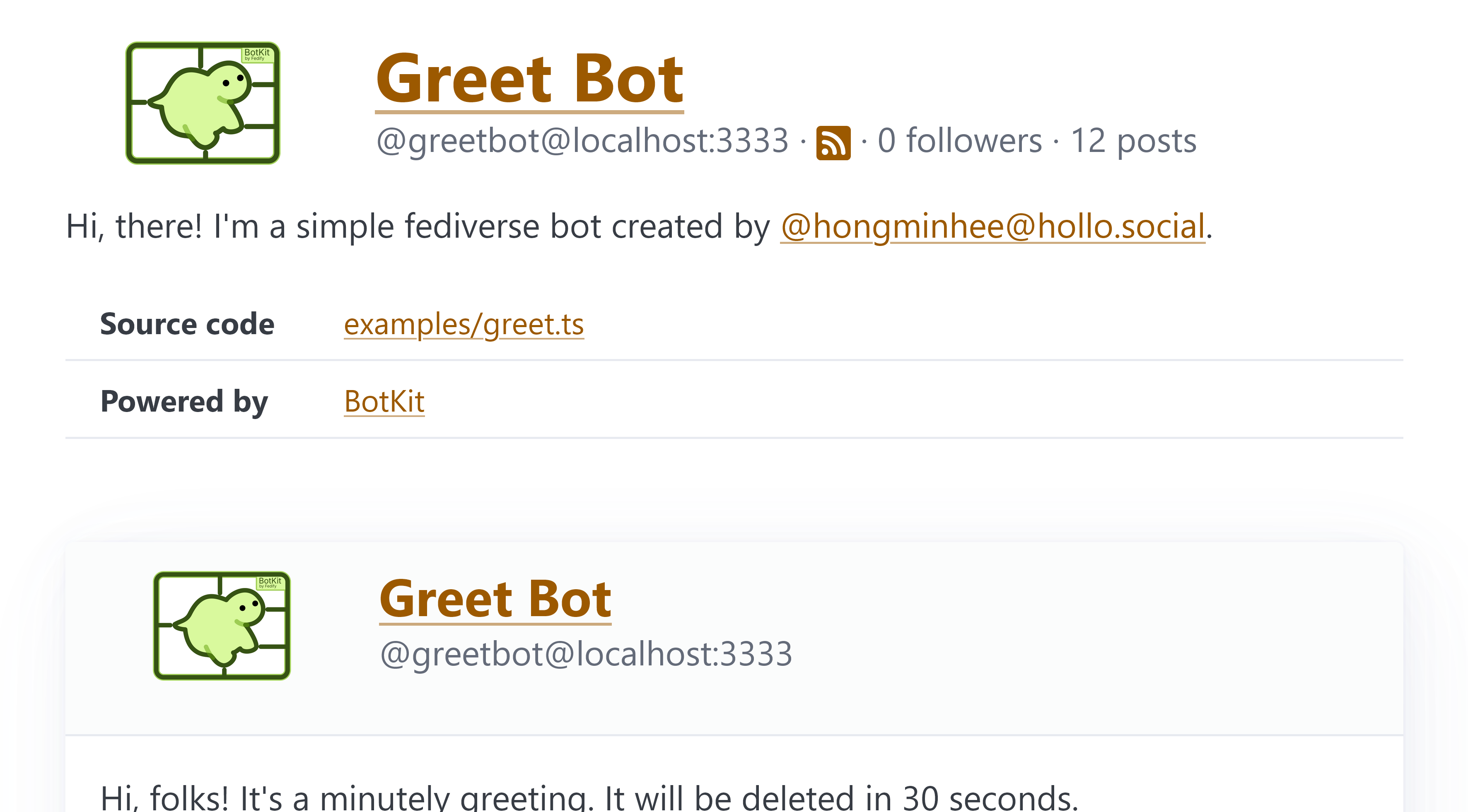Click the BotKit badge on profile avatar
This screenshot has height=812, width=1468.
click(257, 54)
